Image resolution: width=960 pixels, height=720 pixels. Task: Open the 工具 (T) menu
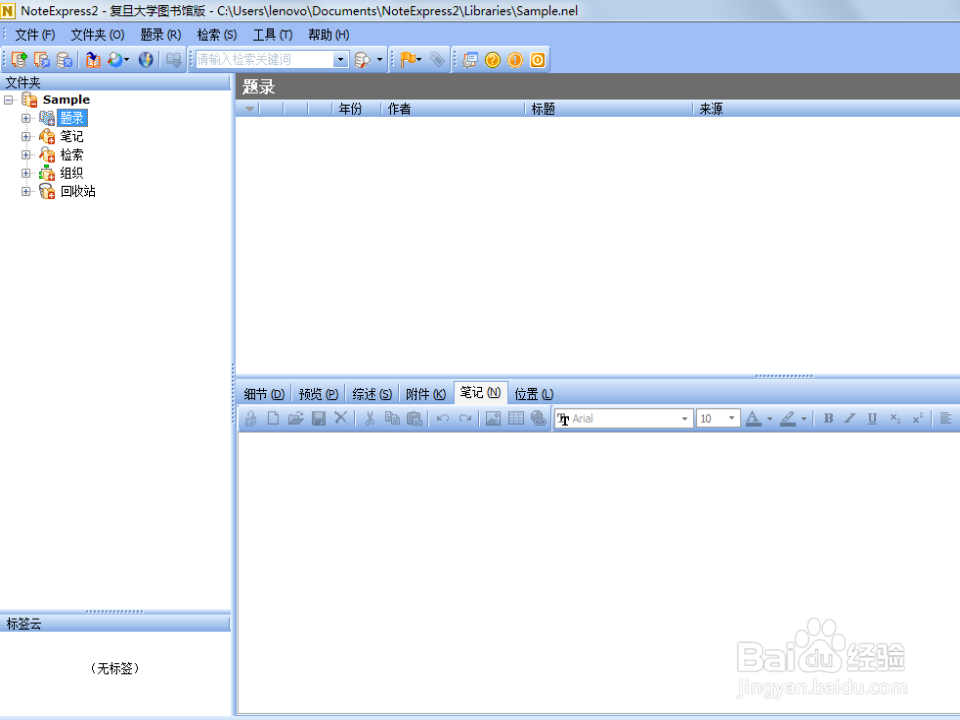(x=272, y=35)
